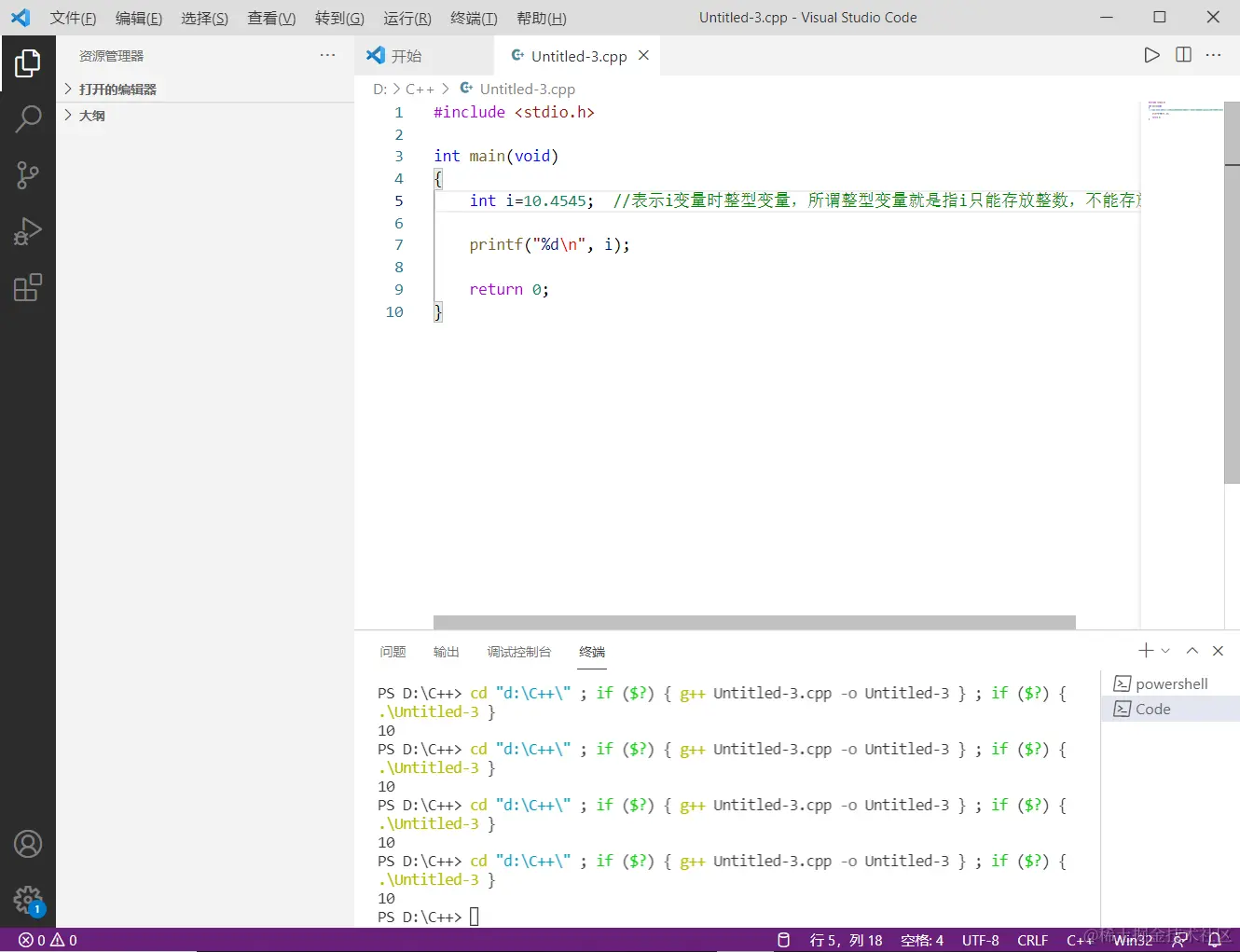Click the notifications bell in status bar

coord(1215,940)
